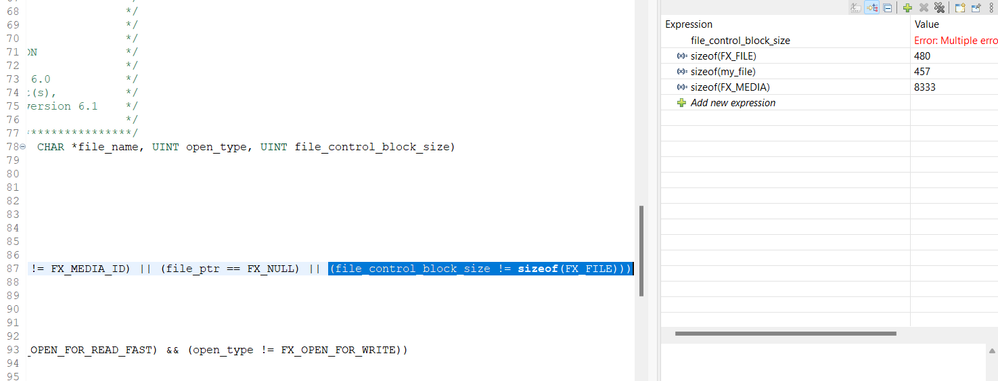This screenshot has width=998, height=381.
Task: Toggle Show Logical Structure button
Action: click(872, 8)
